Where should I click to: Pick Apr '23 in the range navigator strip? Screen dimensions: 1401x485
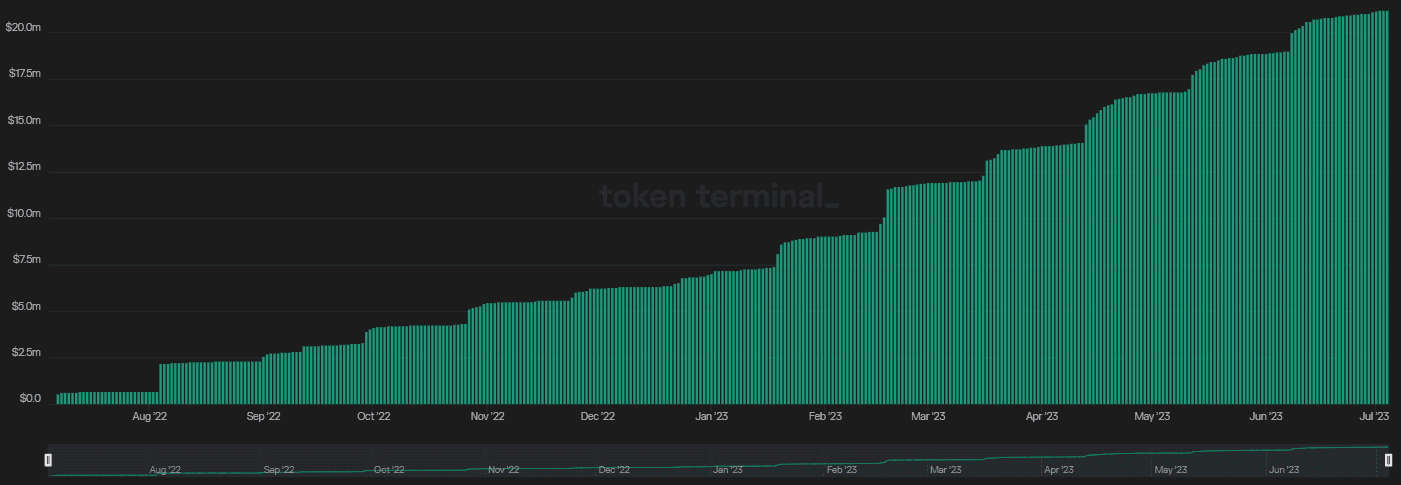pos(1059,469)
